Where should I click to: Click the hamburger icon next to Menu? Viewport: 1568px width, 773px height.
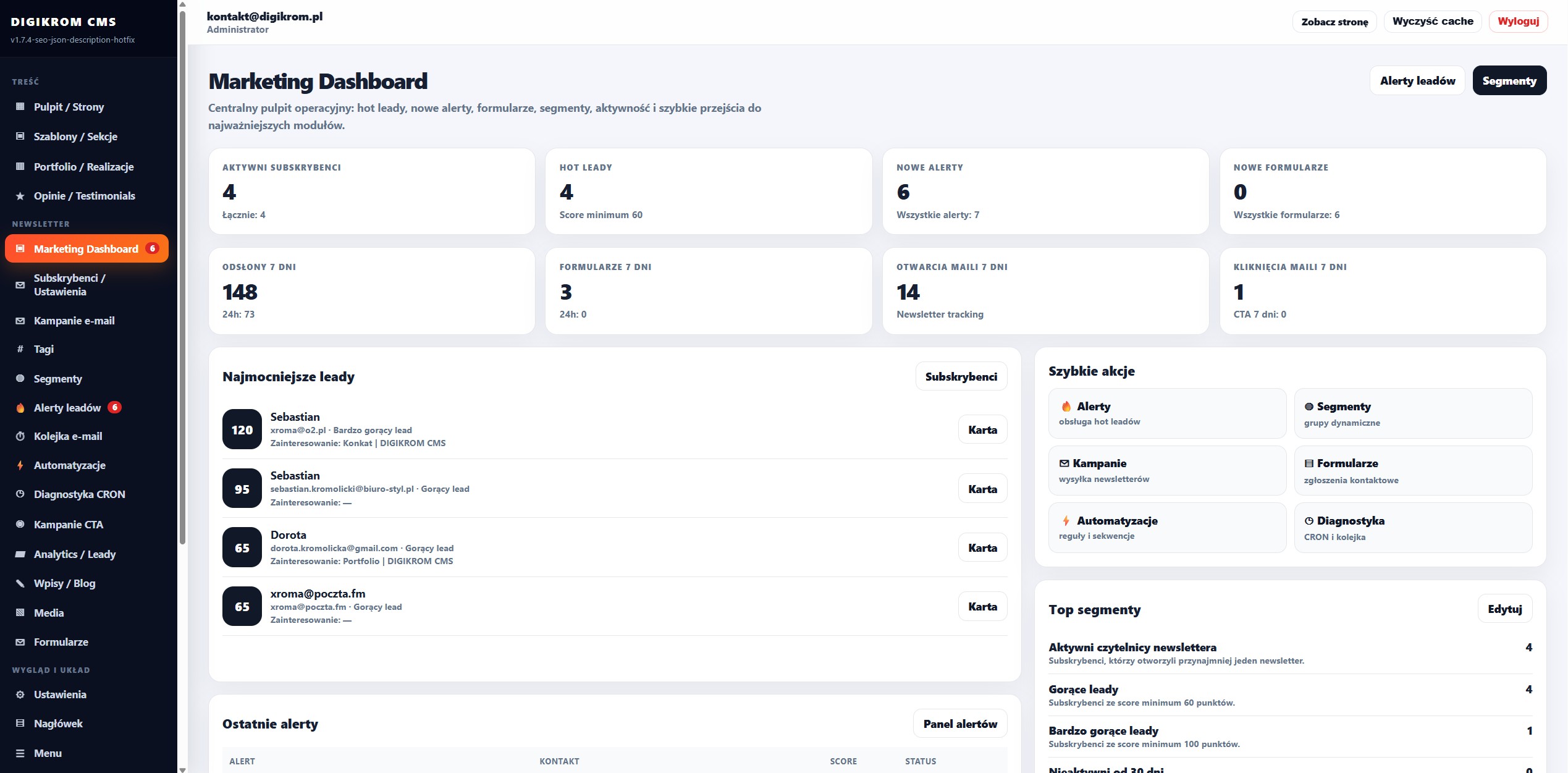coord(20,753)
